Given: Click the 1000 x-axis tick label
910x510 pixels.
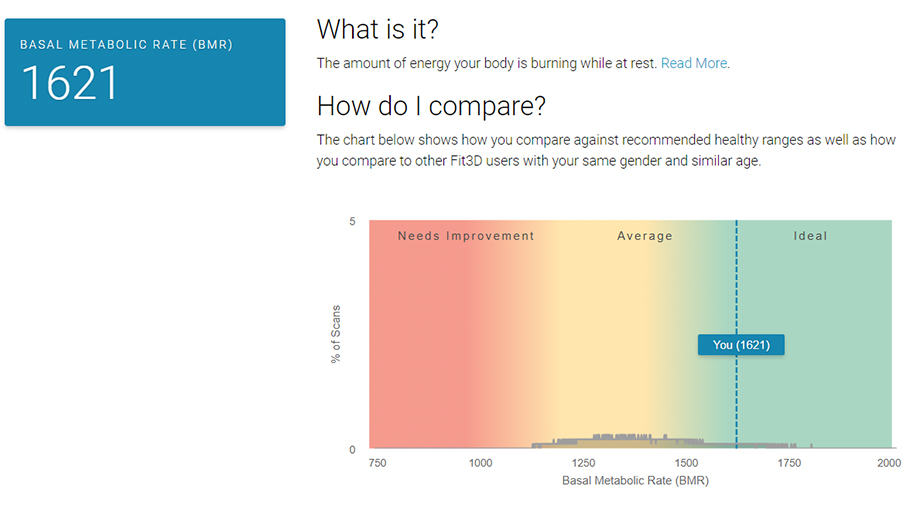Looking at the screenshot, I should pos(480,463).
